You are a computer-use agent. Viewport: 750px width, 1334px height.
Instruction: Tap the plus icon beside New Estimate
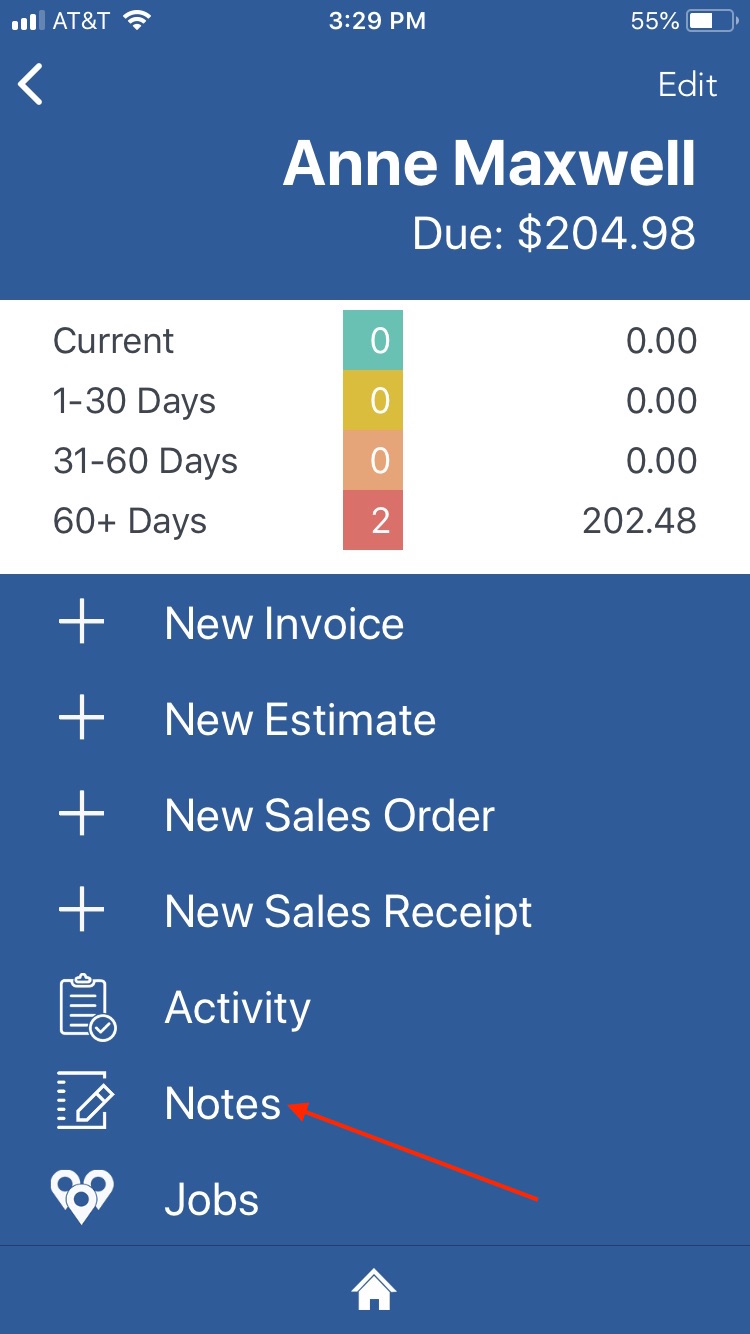82,719
